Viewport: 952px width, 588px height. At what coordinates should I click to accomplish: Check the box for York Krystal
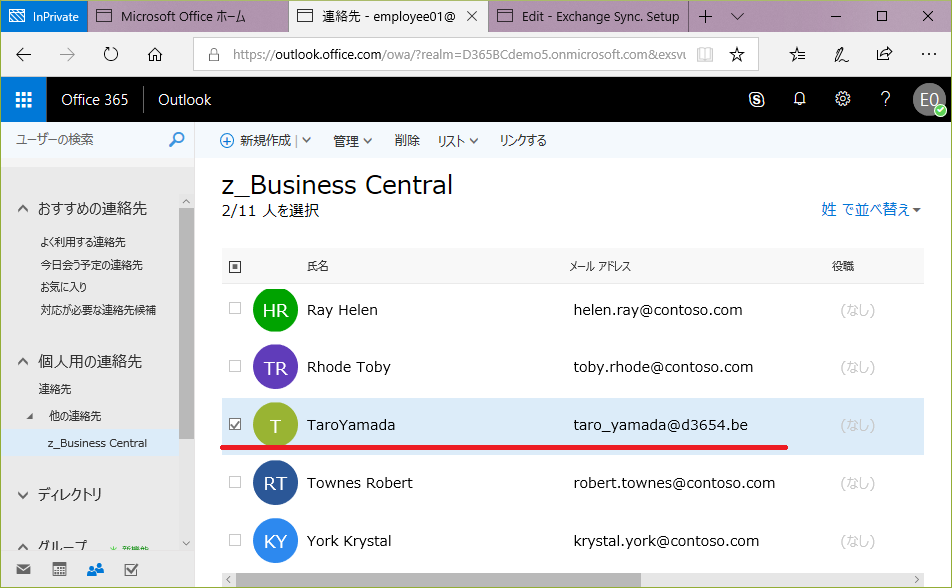(235, 540)
